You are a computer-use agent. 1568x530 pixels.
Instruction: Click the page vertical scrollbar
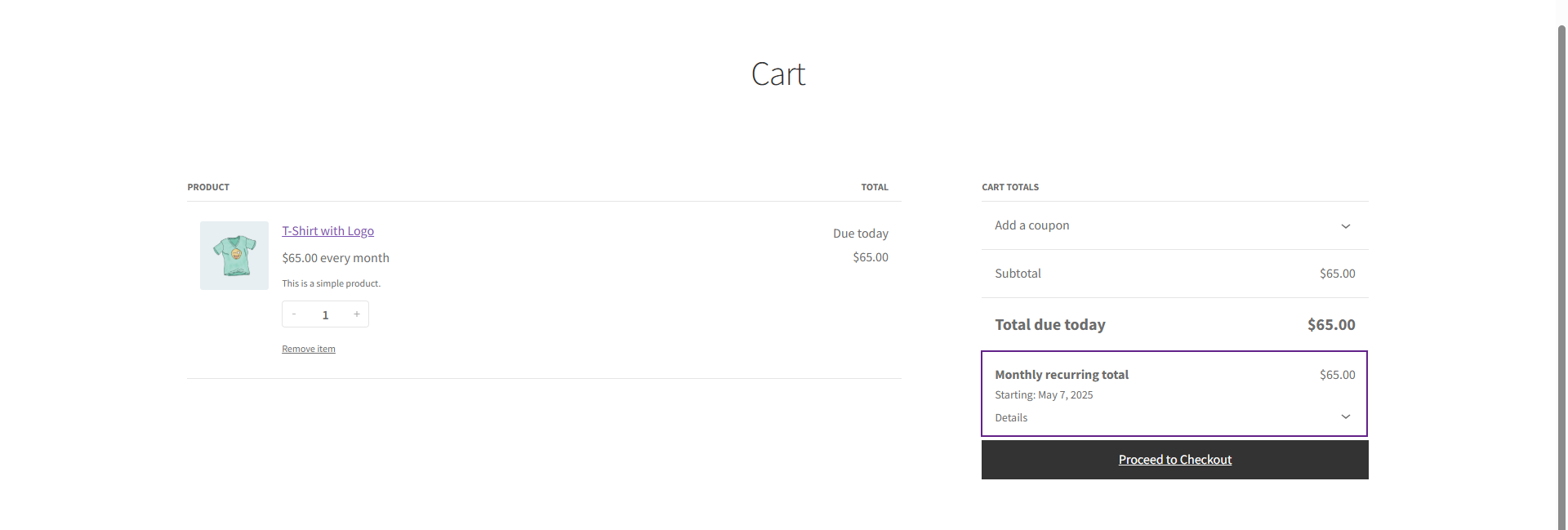point(1561,278)
